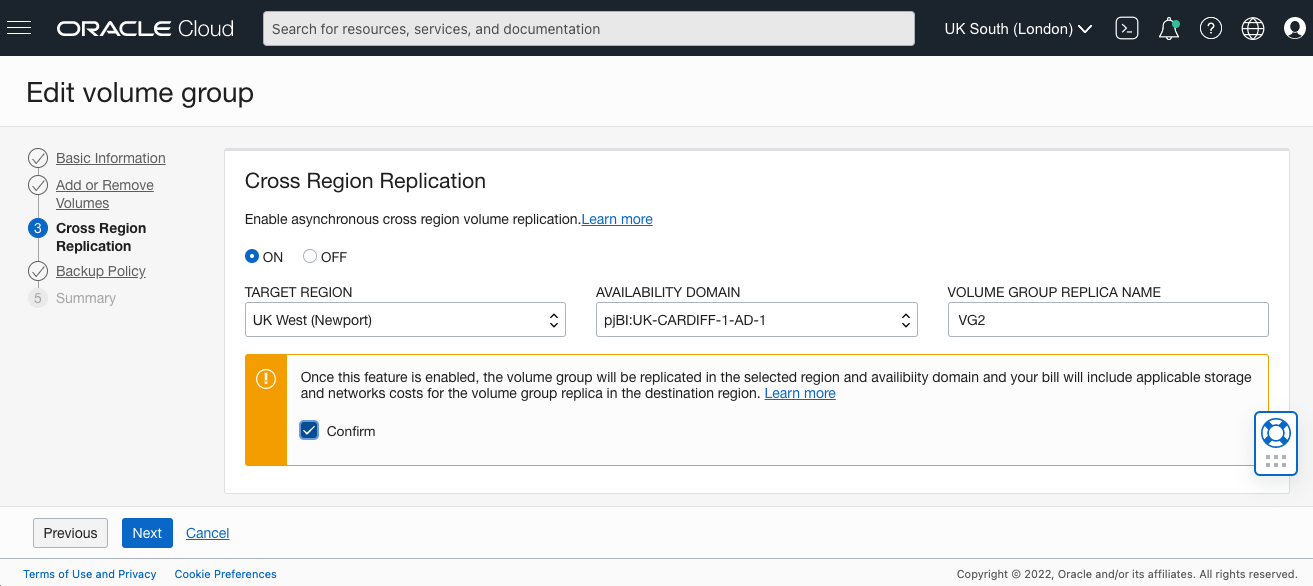Open the Help question mark icon
Screen dimensions: 1313x586
(1210, 28)
